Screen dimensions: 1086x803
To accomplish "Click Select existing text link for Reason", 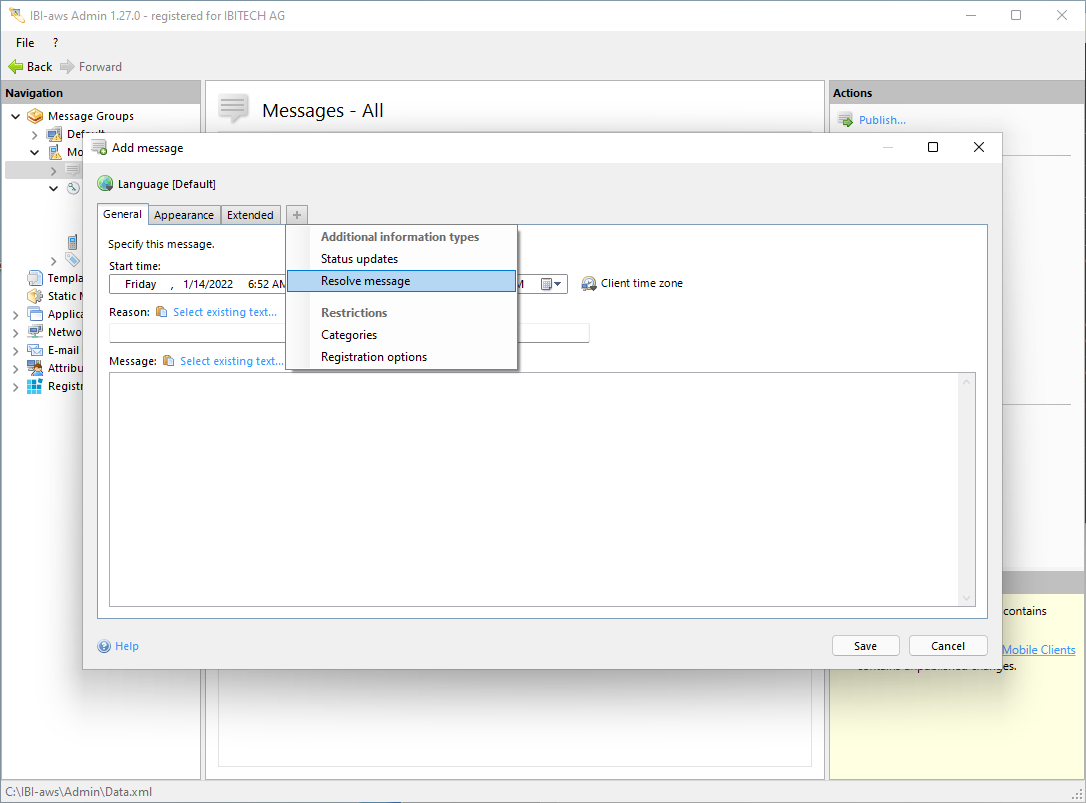I will (225, 312).
